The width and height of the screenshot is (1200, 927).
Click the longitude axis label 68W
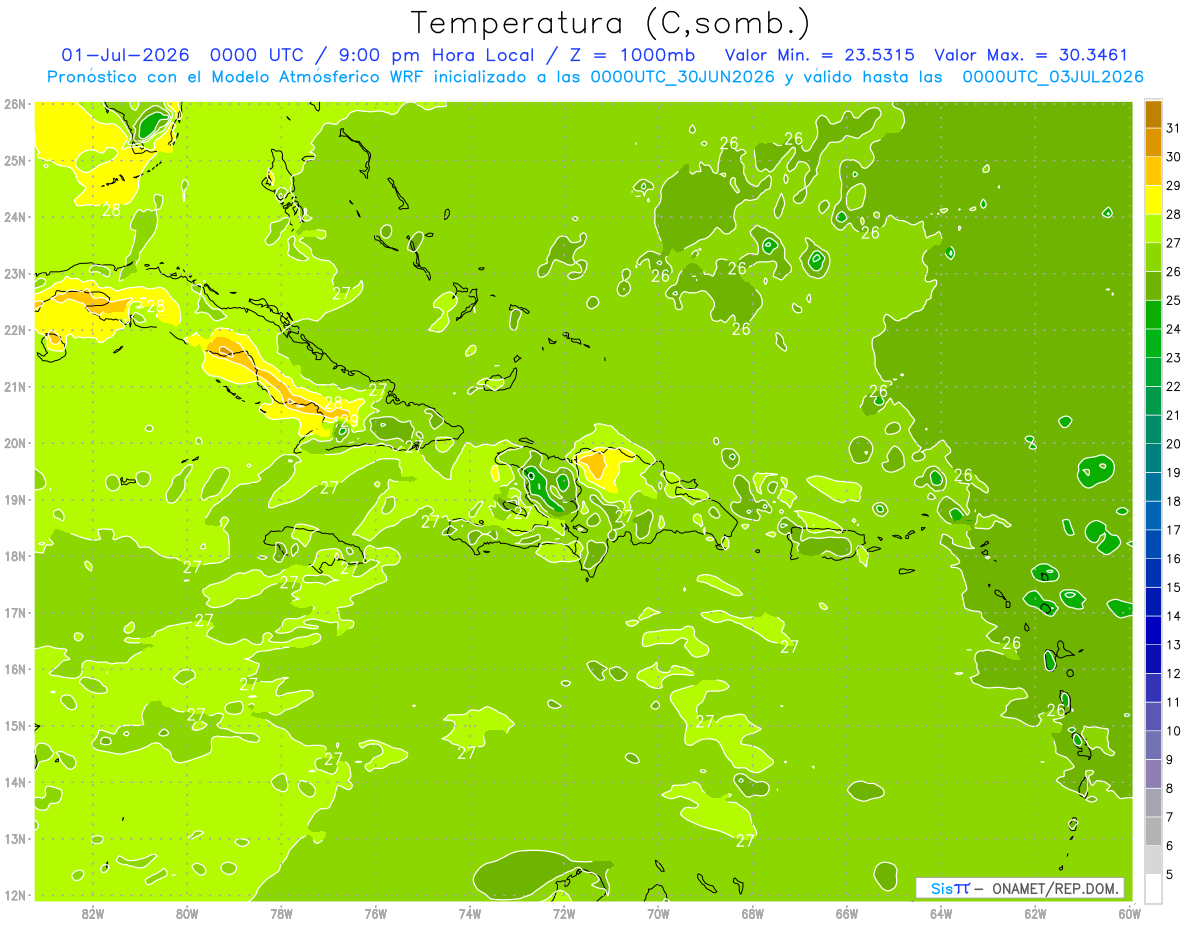point(753,912)
